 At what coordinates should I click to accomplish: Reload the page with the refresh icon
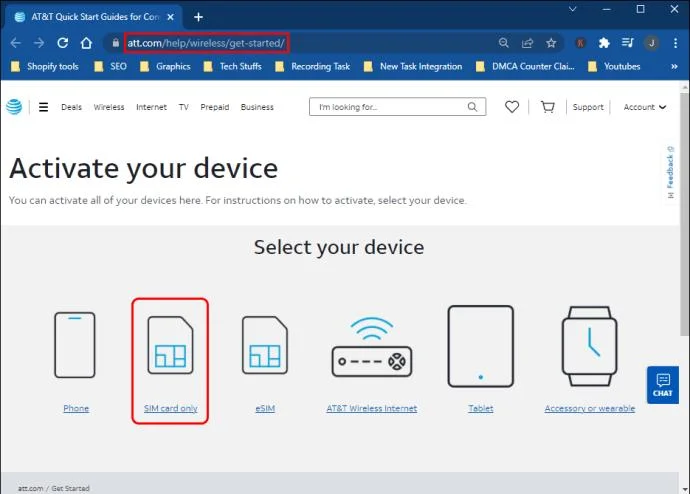pyautogui.click(x=62, y=43)
